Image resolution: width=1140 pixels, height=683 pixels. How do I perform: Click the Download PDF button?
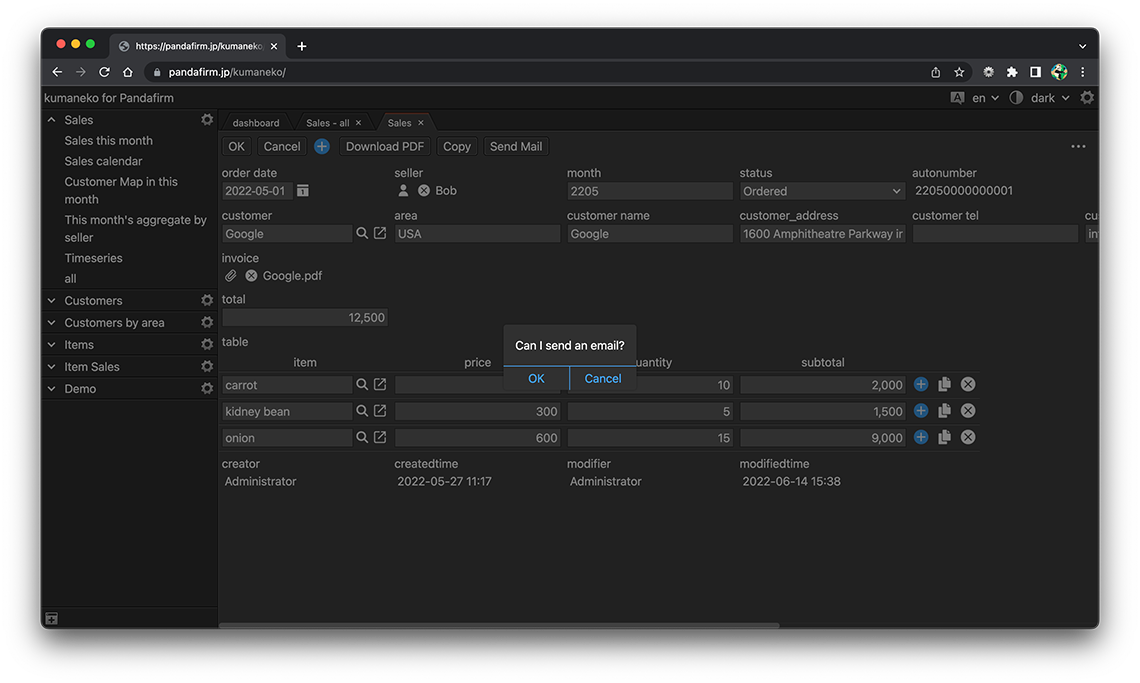(385, 146)
